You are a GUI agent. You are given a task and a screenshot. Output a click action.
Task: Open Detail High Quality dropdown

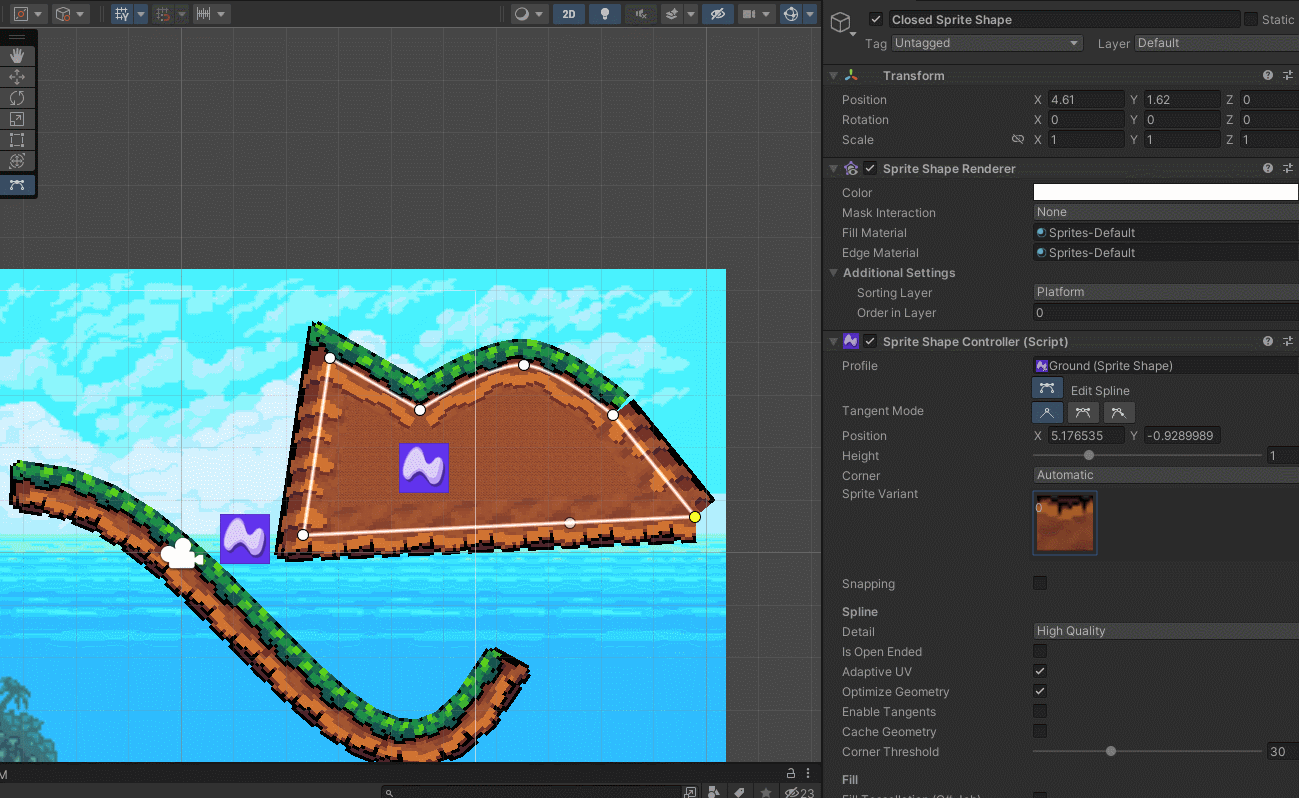click(x=1166, y=631)
